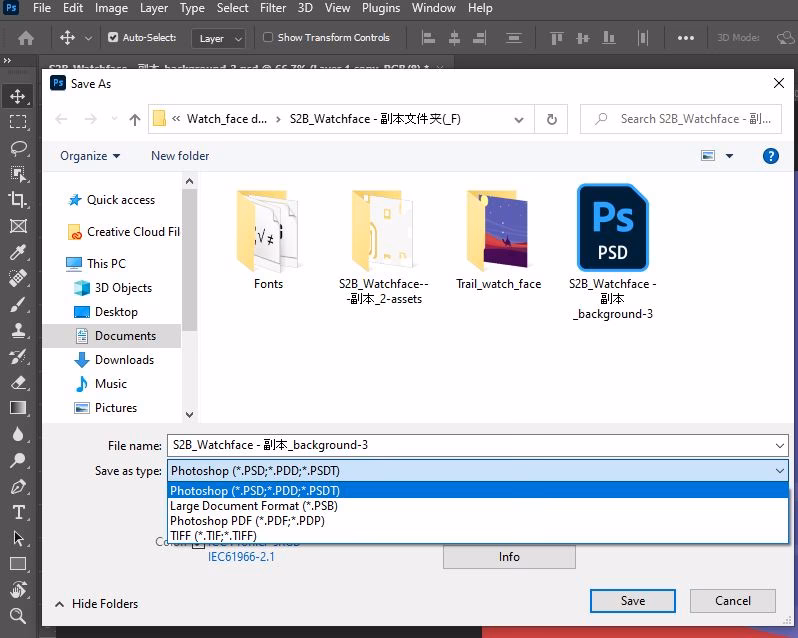Select the Zoom tool
798x638 pixels.
point(18,616)
